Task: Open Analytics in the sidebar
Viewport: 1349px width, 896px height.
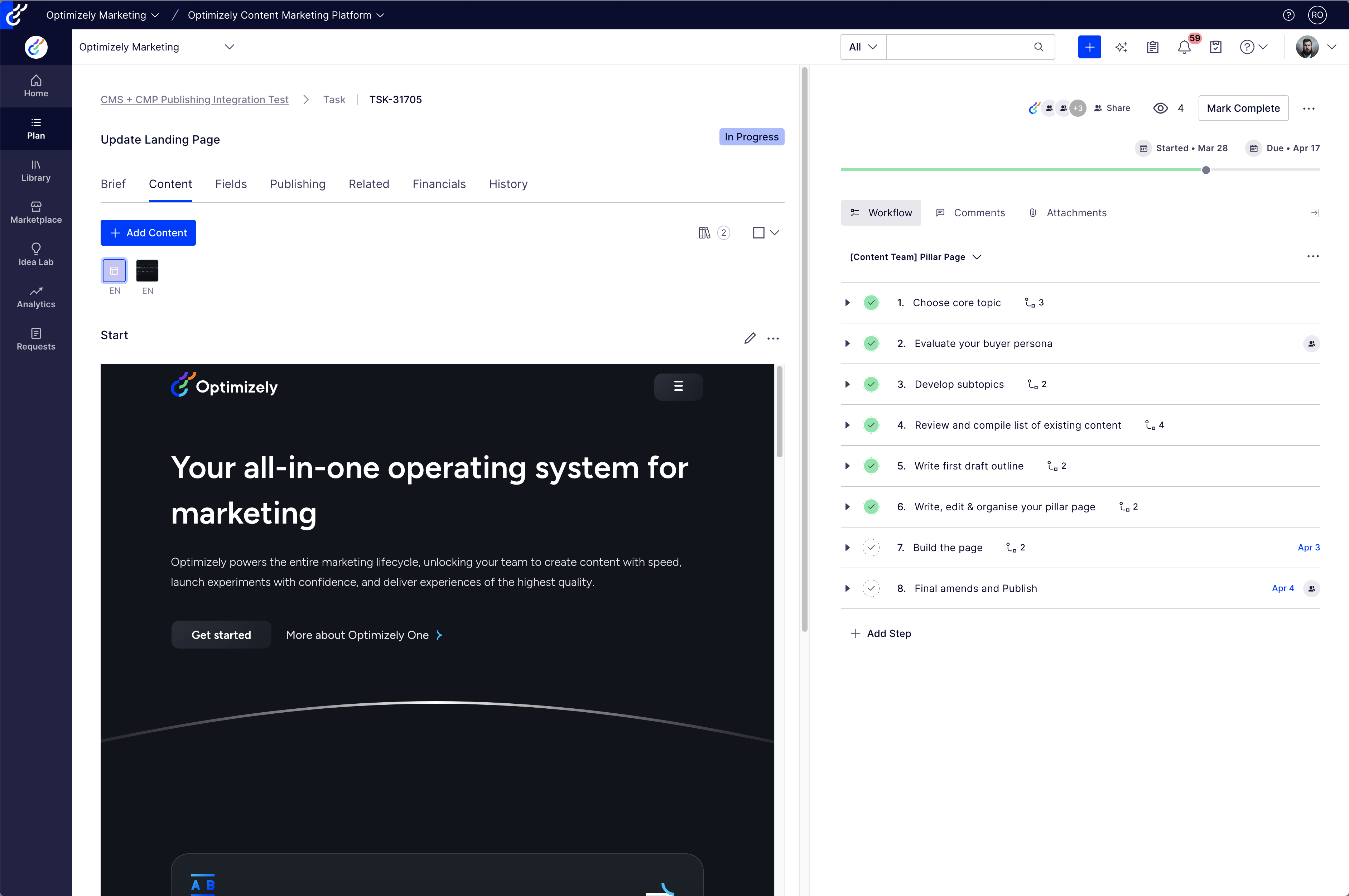Action: (36, 297)
